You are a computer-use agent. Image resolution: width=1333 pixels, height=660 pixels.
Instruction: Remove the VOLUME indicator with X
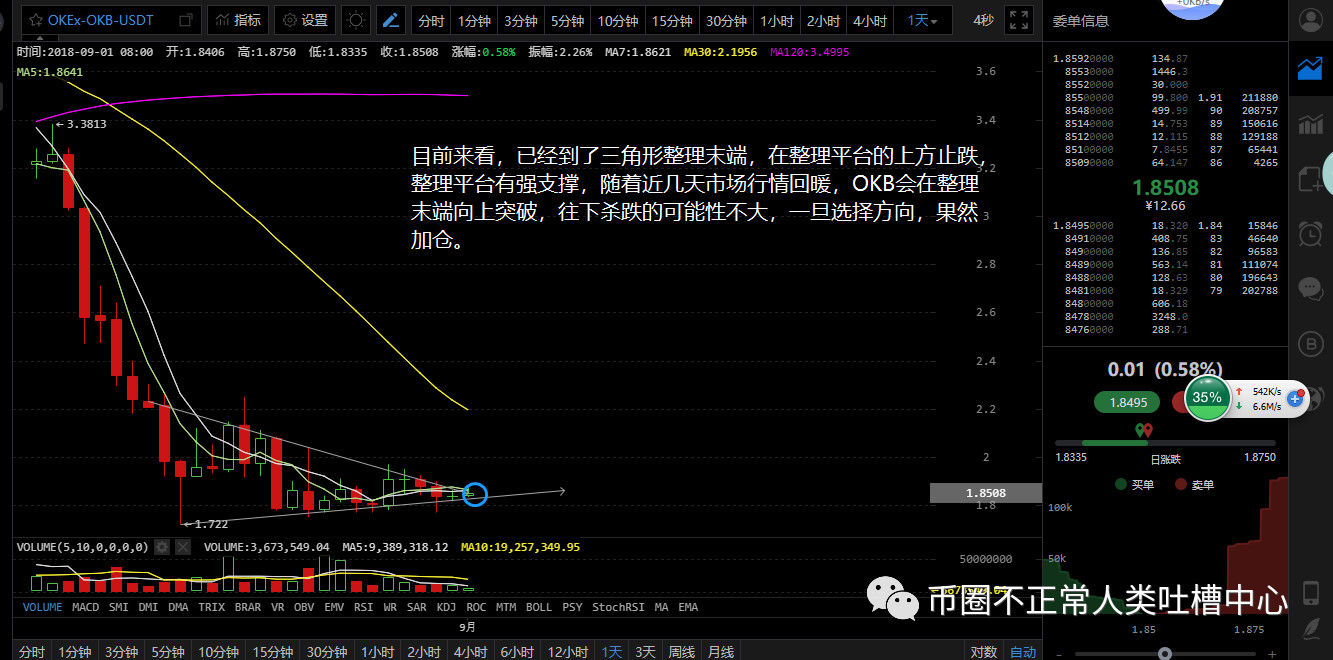point(183,547)
